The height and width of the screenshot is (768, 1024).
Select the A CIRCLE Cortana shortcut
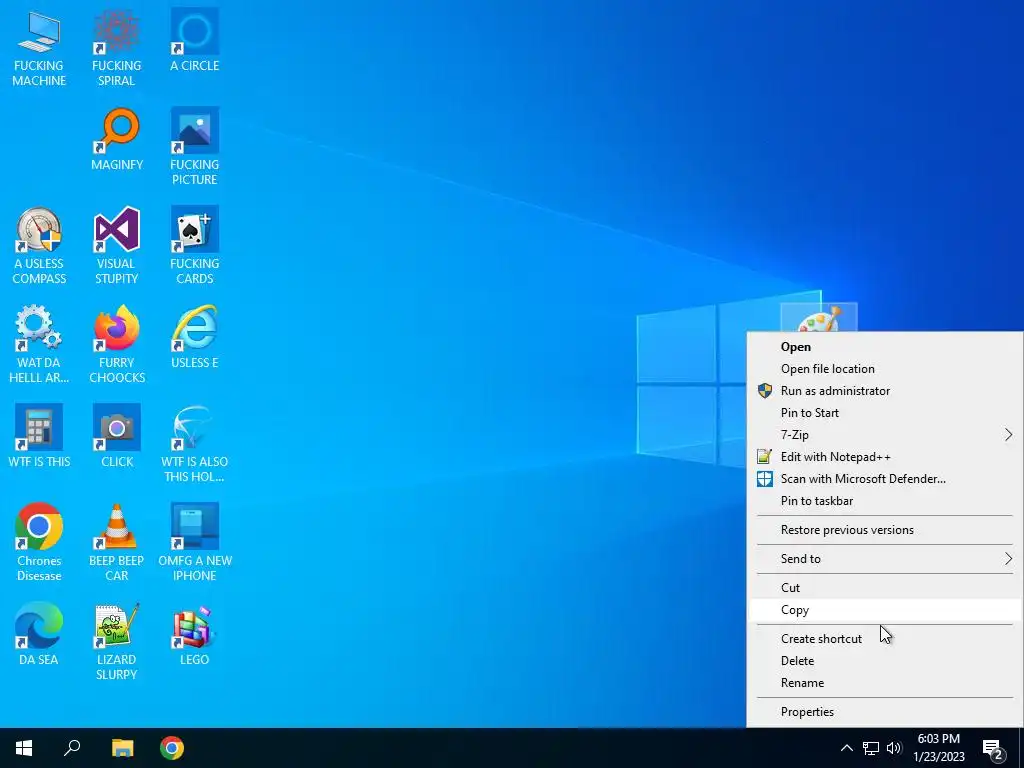click(195, 41)
